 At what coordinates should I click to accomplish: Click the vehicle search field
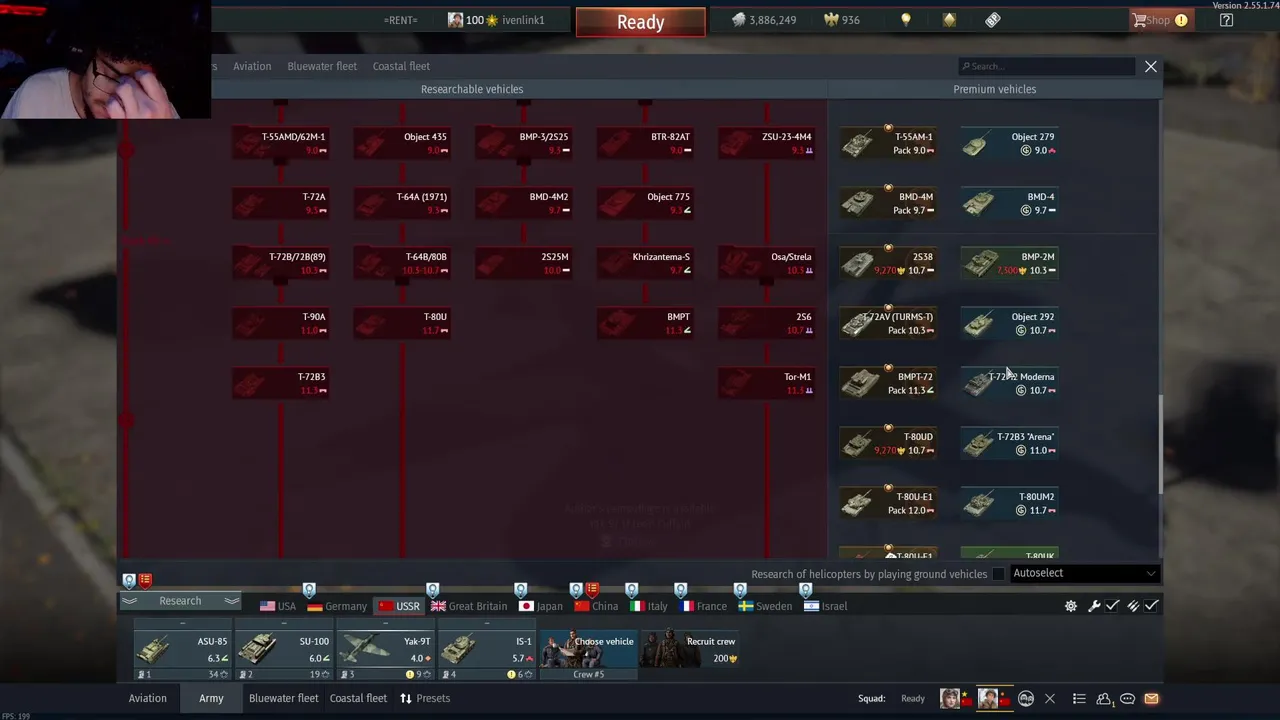point(1046,66)
